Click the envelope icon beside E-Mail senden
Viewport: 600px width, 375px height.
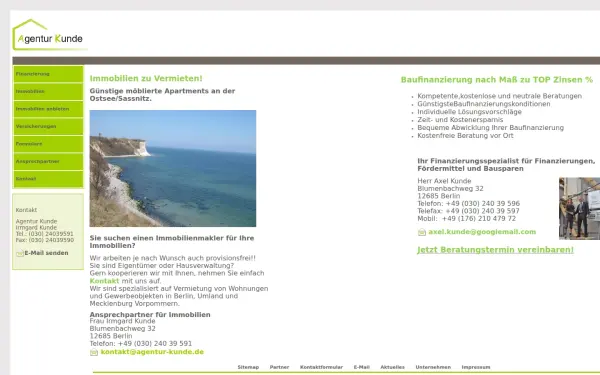pyautogui.click(x=20, y=253)
